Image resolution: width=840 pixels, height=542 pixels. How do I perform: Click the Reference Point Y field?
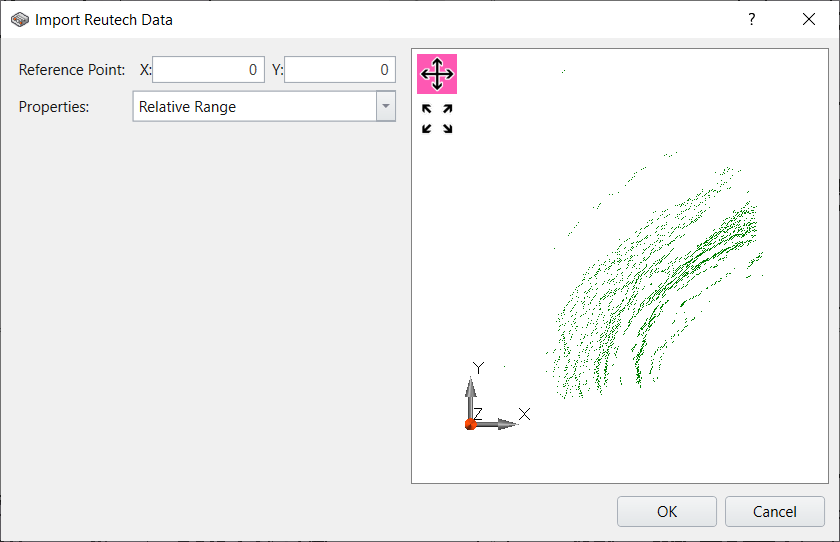click(340, 70)
